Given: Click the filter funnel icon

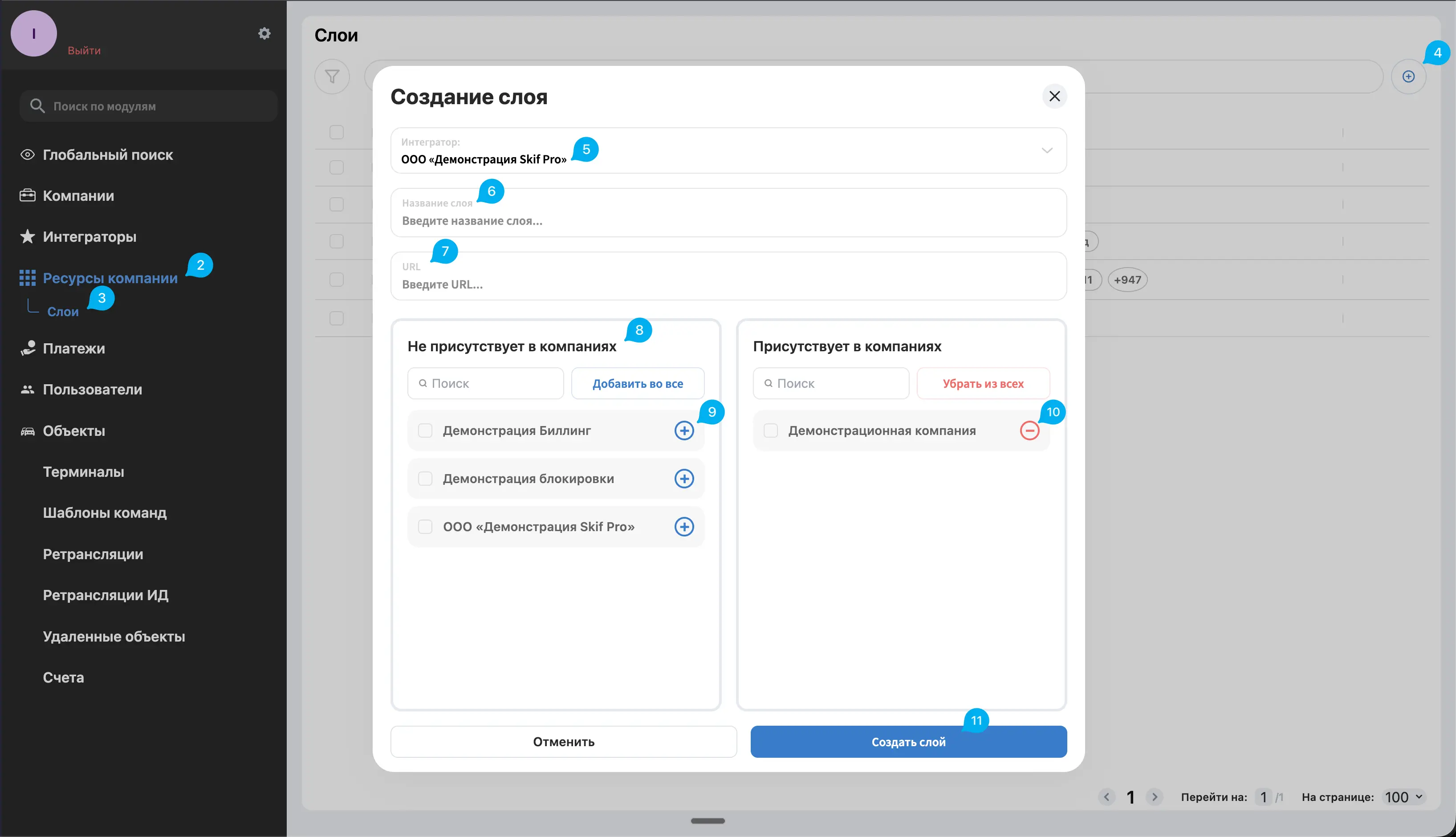Looking at the screenshot, I should (x=332, y=77).
